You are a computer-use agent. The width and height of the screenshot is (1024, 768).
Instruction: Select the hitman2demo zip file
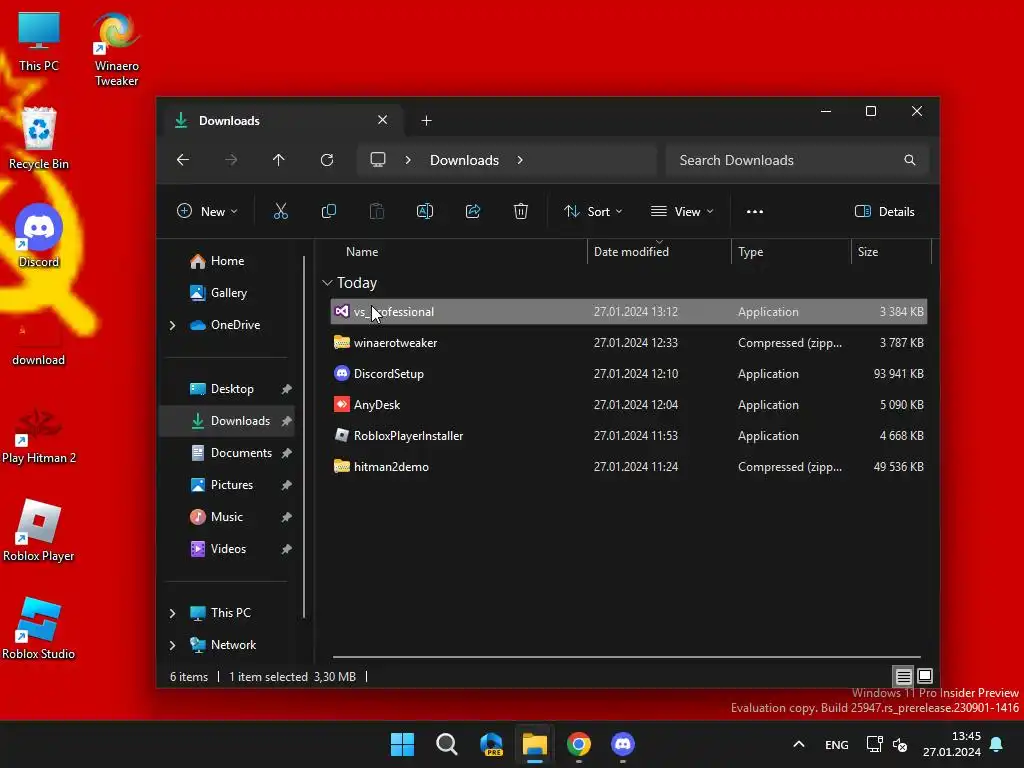click(x=629, y=467)
